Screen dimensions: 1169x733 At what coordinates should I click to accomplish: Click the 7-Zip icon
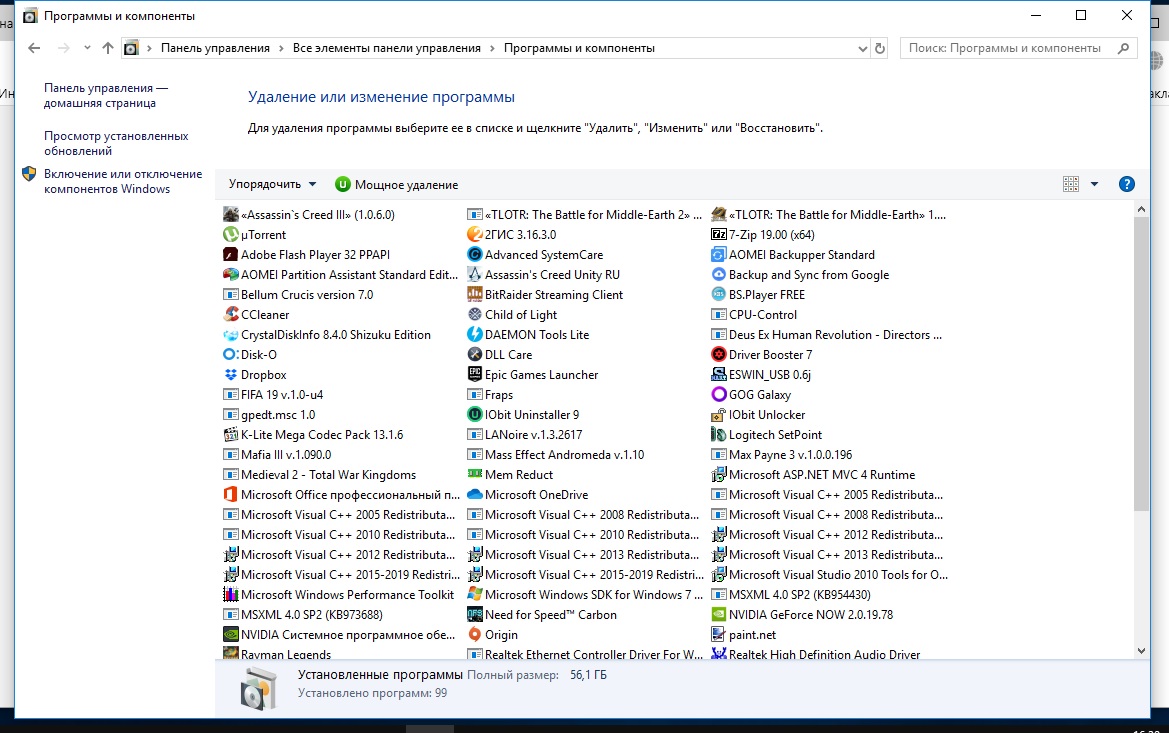(x=719, y=234)
